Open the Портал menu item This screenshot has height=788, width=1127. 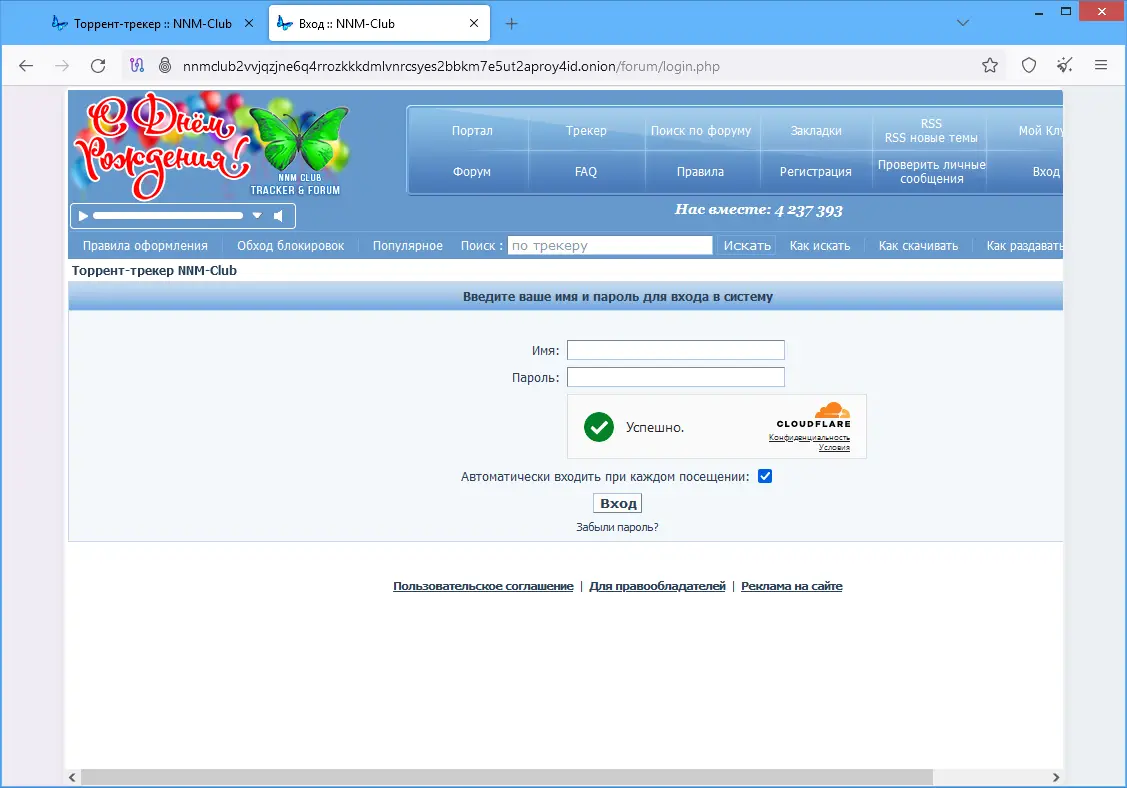472,131
